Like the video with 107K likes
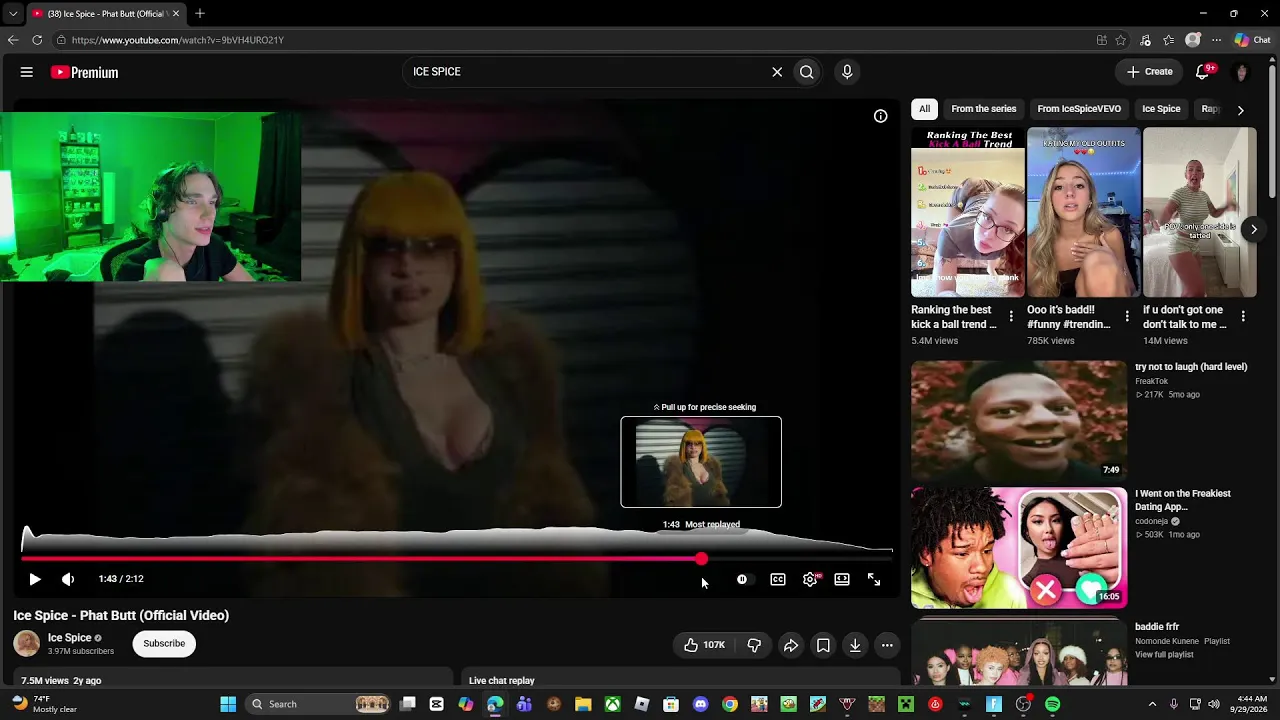Screen dimensions: 1280x720 coord(705,645)
